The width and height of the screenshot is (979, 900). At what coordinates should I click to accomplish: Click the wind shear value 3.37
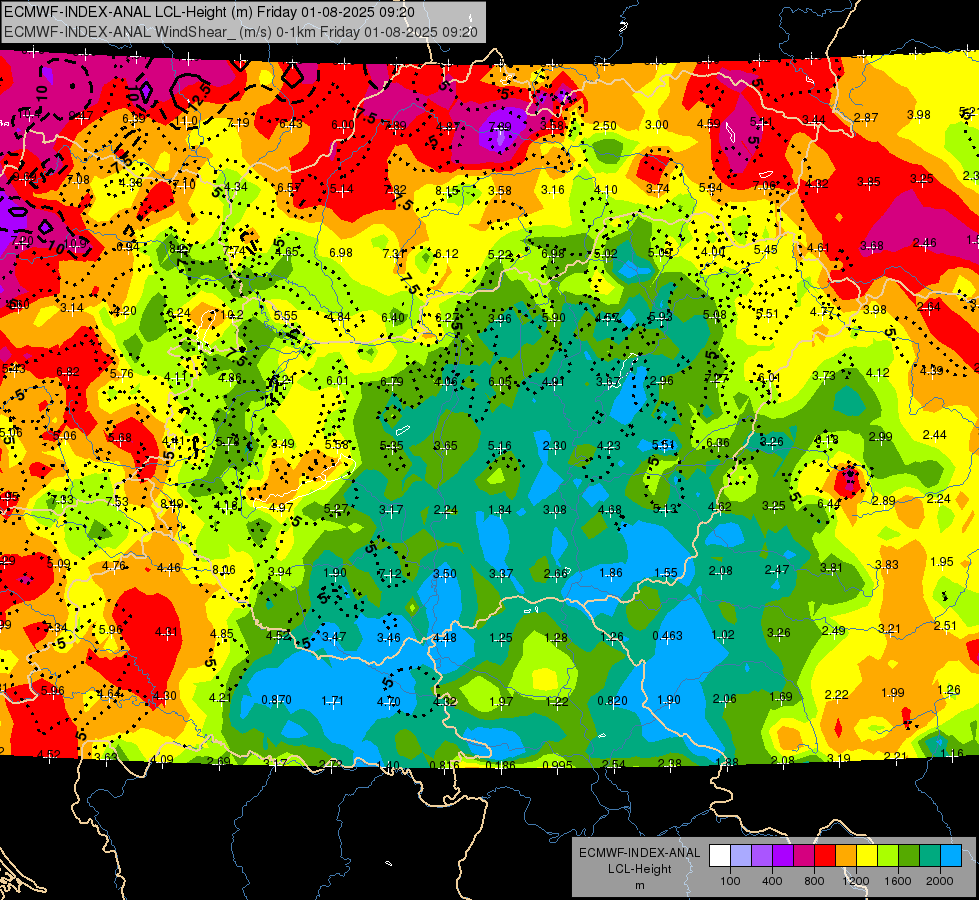tap(501, 573)
